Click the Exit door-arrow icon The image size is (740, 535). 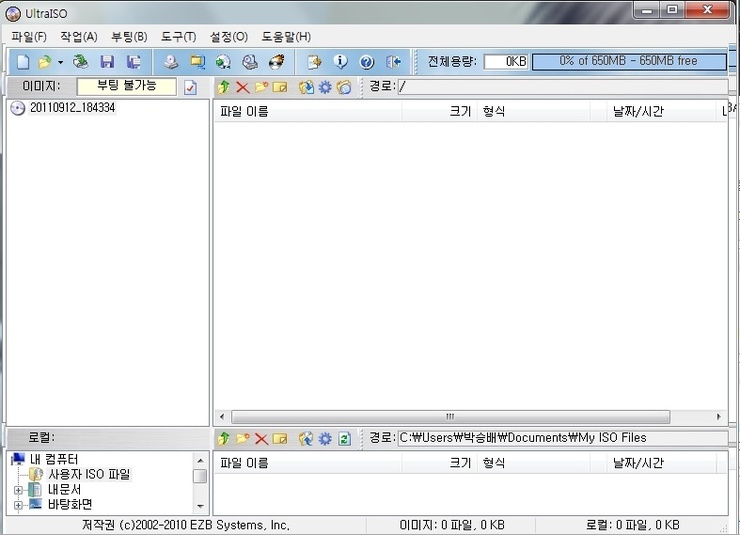393,62
